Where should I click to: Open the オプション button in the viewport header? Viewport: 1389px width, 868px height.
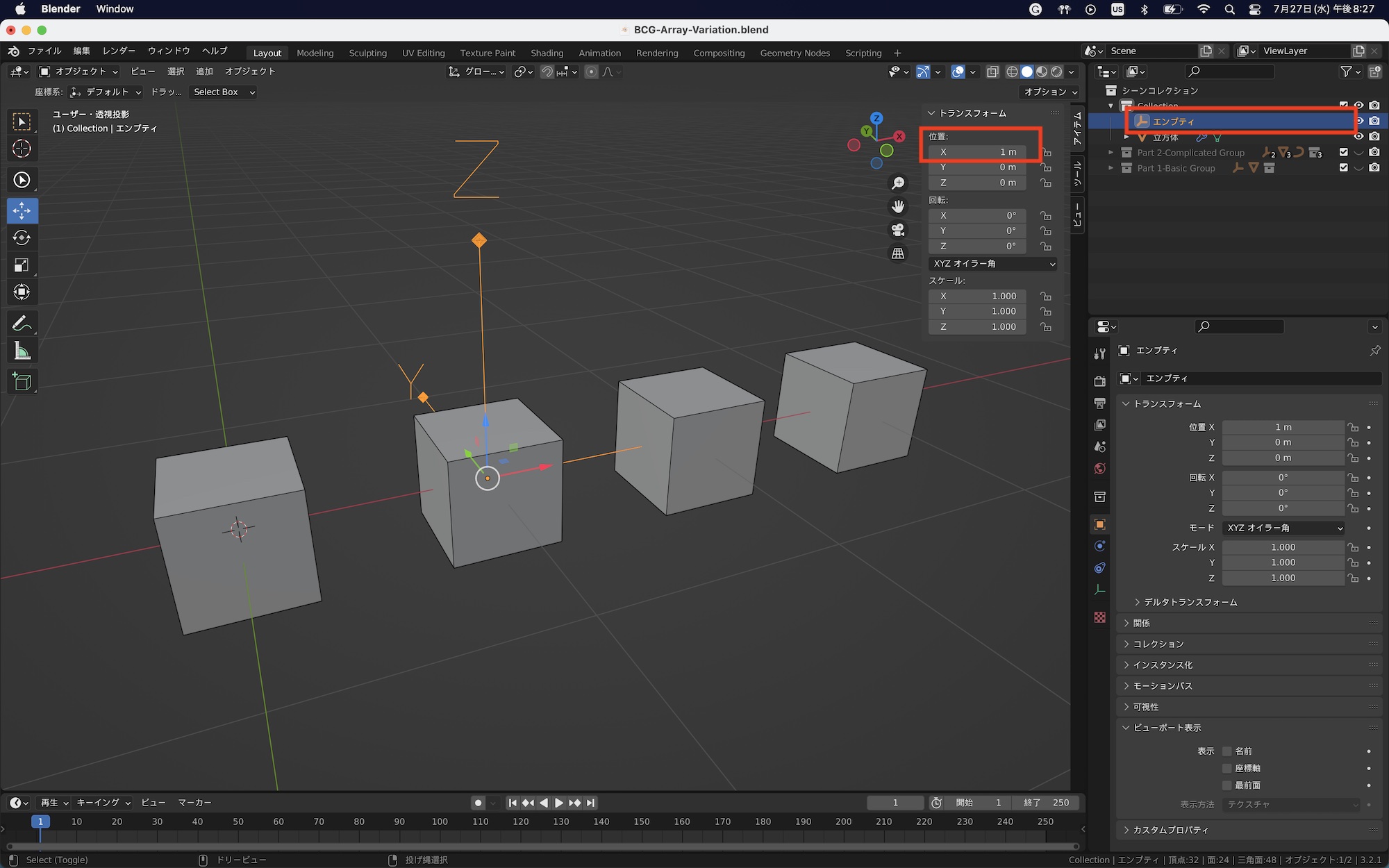1049,92
